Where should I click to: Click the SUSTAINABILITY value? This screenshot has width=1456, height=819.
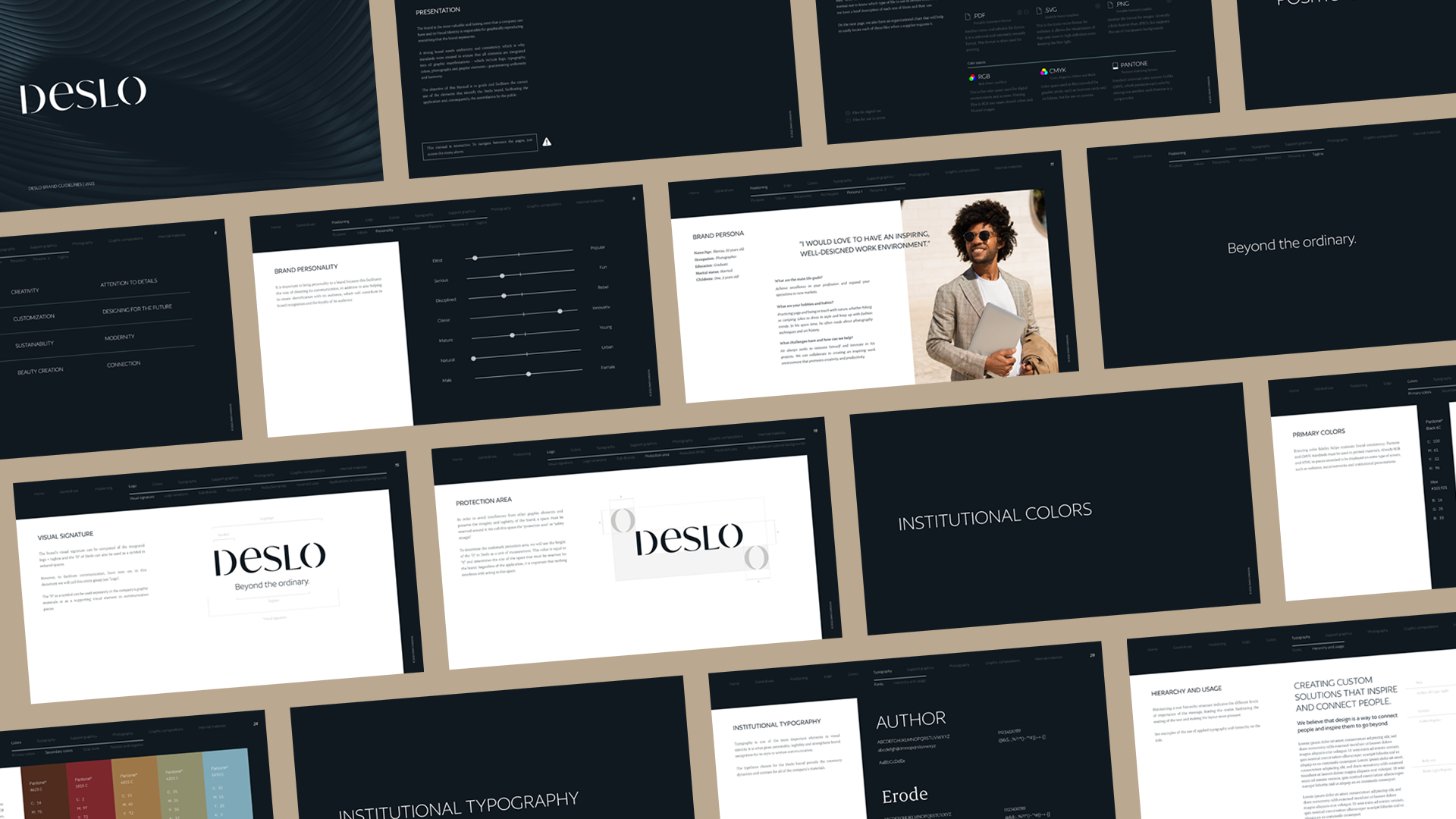point(34,344)
